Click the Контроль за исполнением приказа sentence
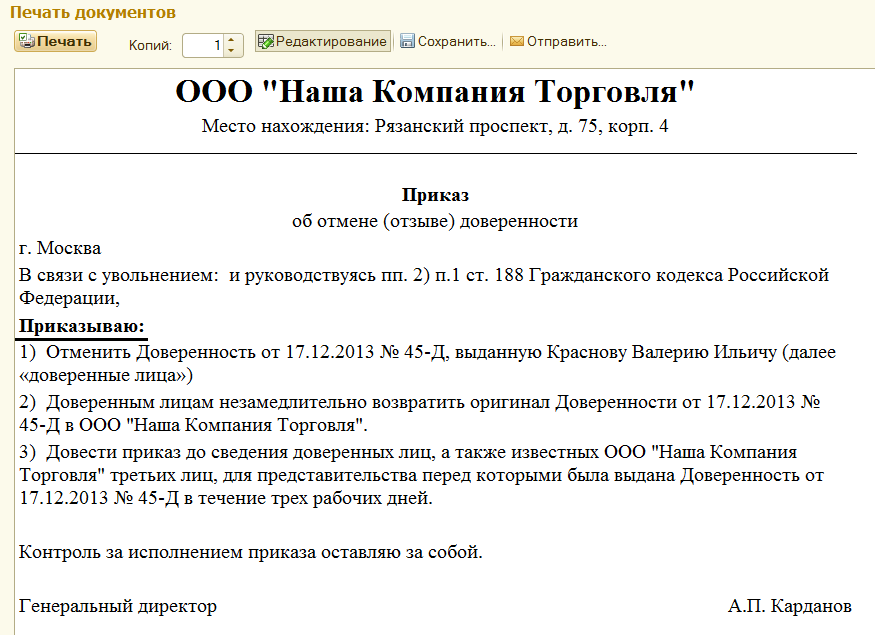 251,552
